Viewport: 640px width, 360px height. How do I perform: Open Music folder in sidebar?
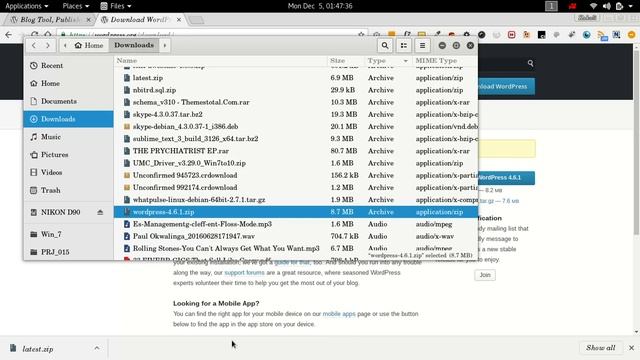click(68, 137)
